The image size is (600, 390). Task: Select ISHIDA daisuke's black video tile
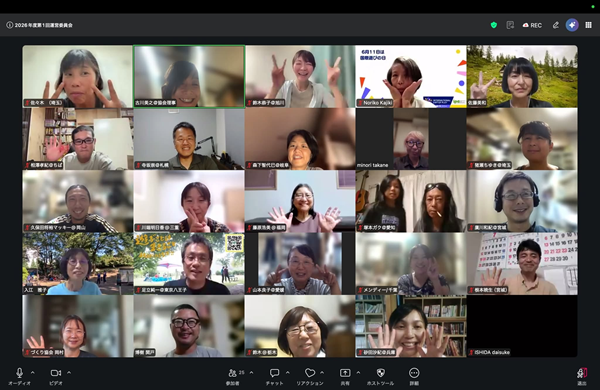[x=522, y=326]
